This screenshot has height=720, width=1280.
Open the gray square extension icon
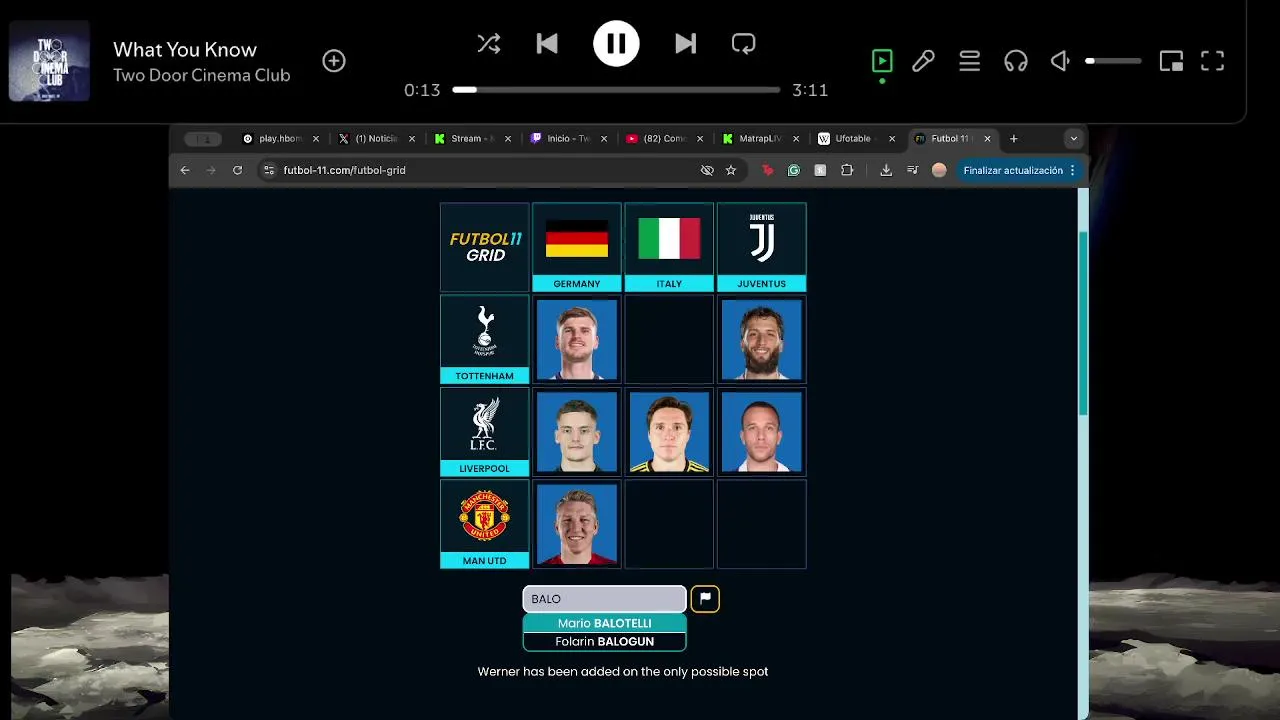coord(820,170)
